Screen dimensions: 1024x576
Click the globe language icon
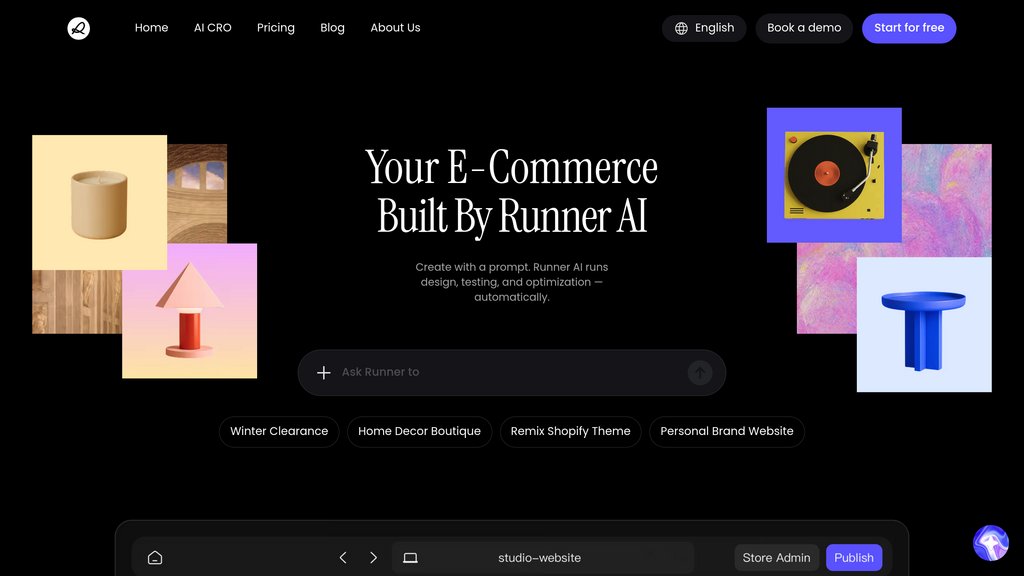coord(681,28)
